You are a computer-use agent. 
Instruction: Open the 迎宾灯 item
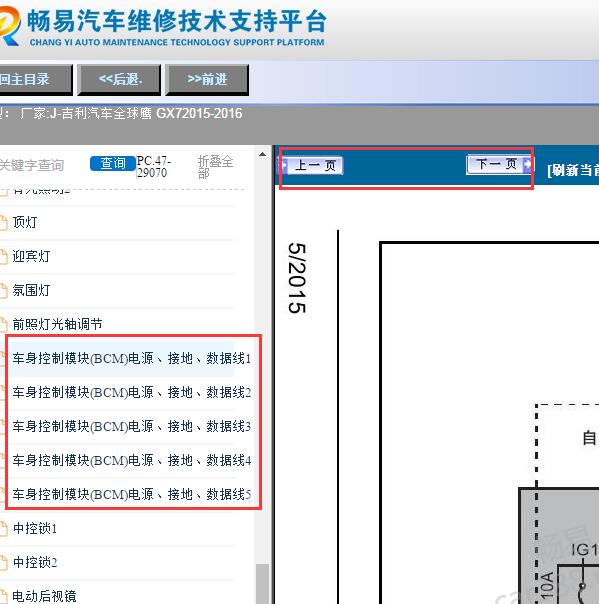coord(31,256)
